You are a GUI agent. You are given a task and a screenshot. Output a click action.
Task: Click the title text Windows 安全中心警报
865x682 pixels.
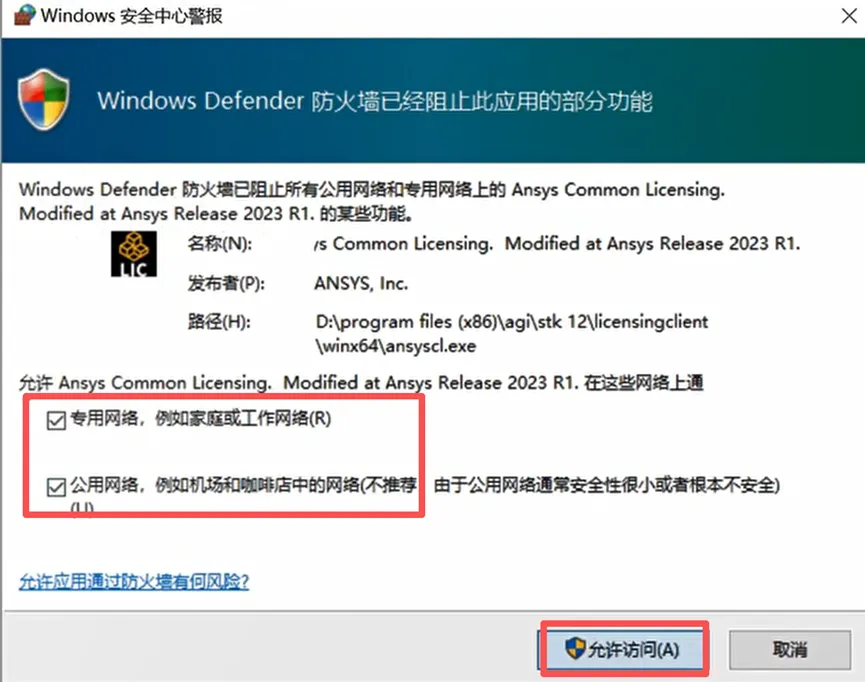click(x=132, y=15)
